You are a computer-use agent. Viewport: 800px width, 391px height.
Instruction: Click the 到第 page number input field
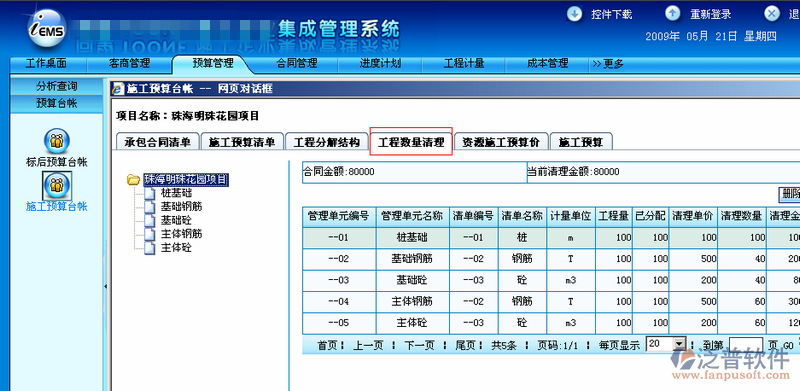click(745, 345)
